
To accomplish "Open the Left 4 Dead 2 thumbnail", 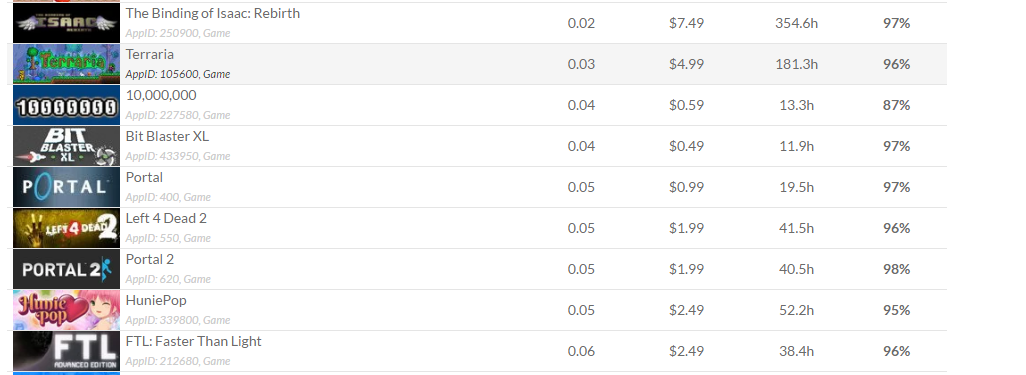I will (x=66, y=228).
